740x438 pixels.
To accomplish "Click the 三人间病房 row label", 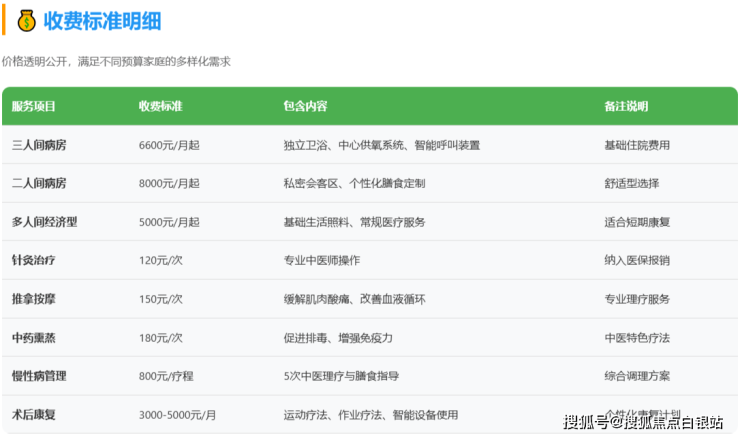I will pos(39,145).
